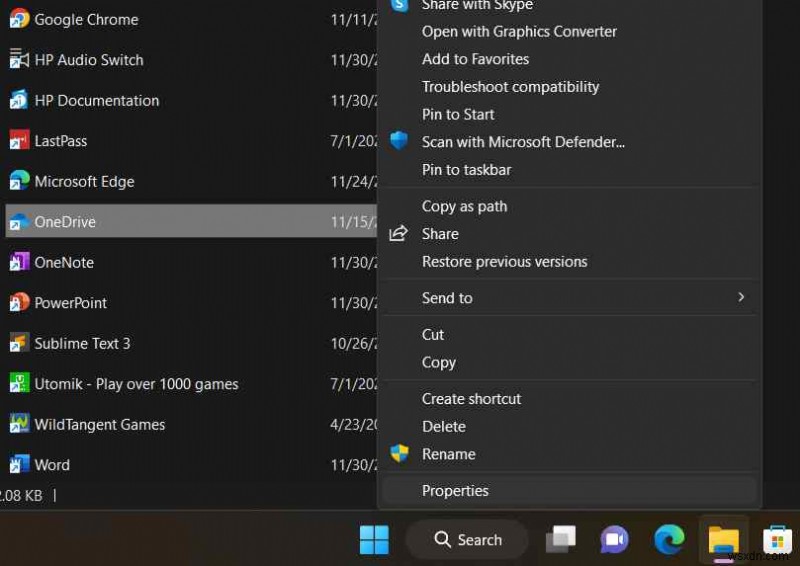Select the OneNote file name
The image size is (800, 566).
coord(64,262)
